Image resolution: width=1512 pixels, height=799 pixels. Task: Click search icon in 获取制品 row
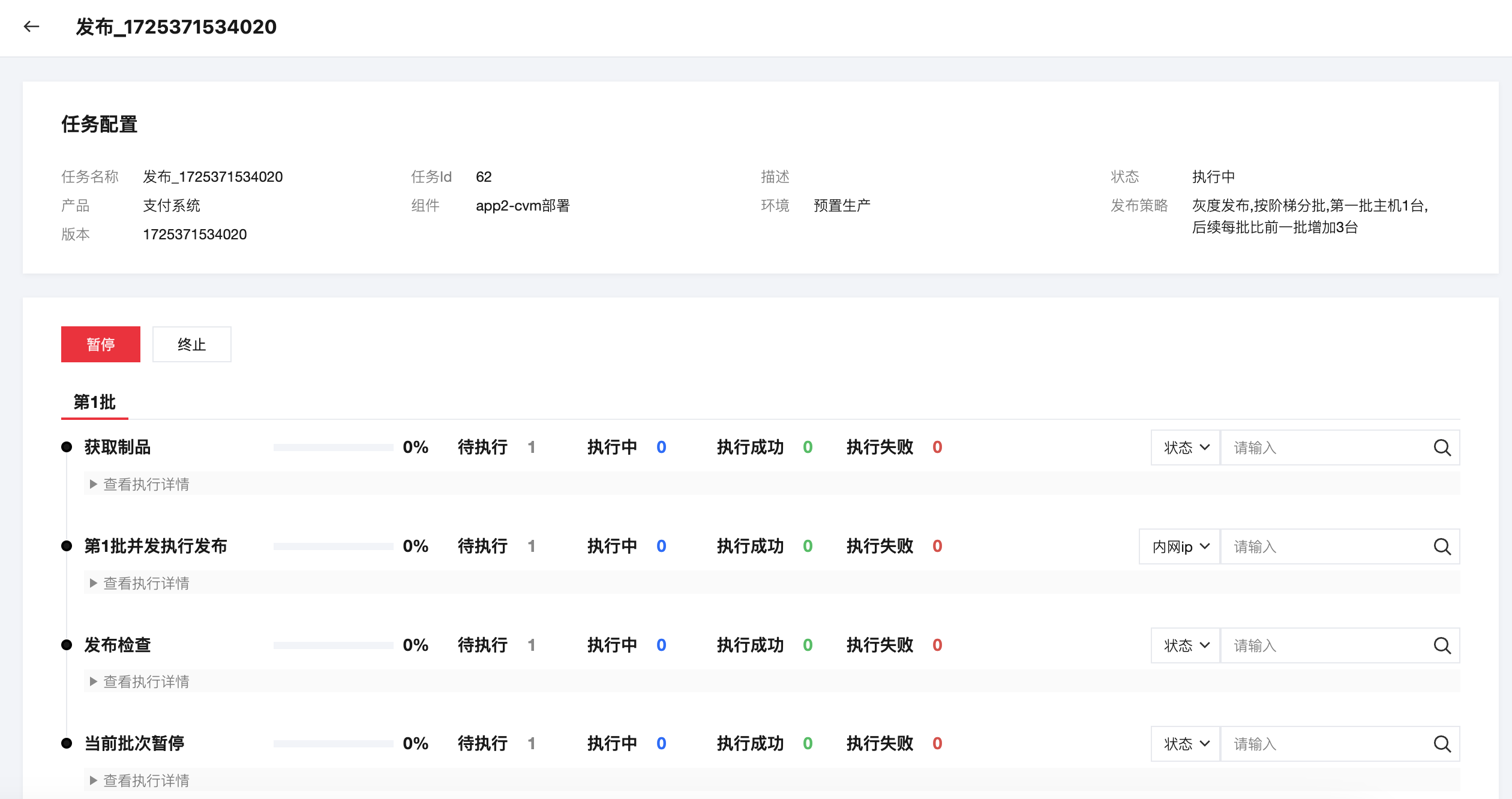pyautogui.click(x=1442, y=447)
